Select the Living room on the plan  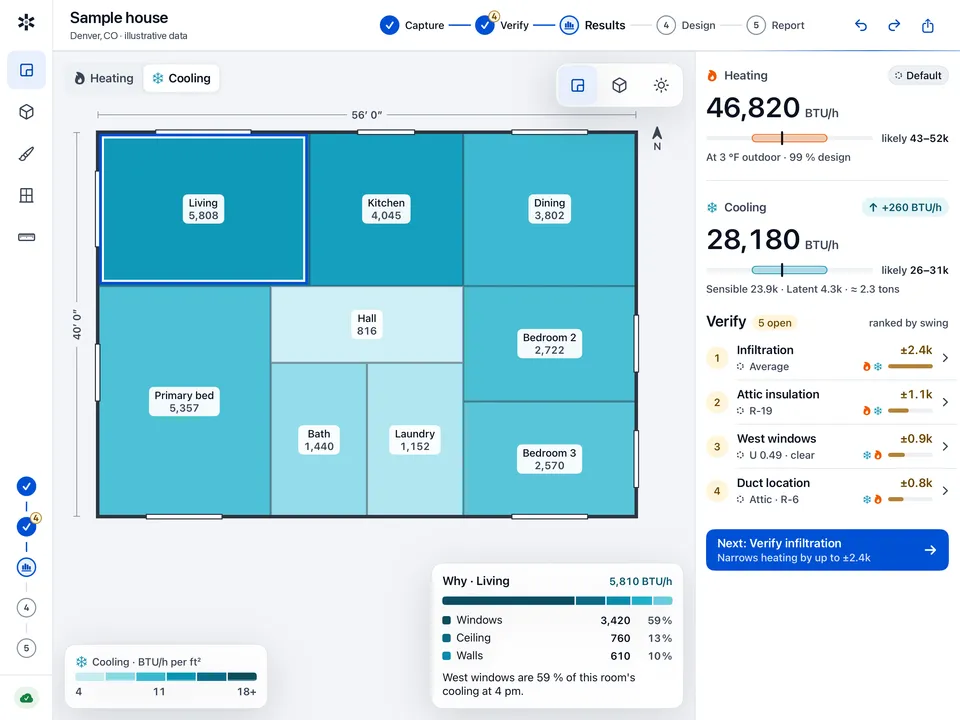(203, 209)
